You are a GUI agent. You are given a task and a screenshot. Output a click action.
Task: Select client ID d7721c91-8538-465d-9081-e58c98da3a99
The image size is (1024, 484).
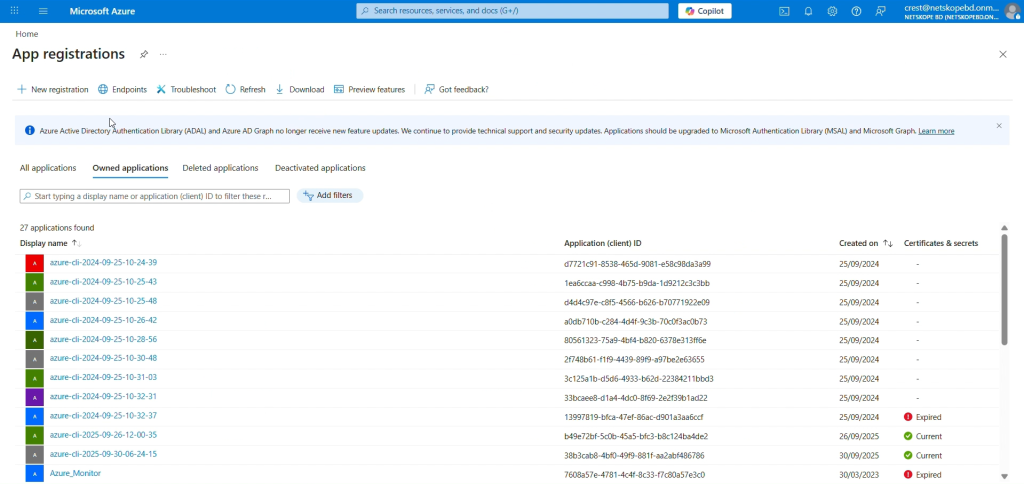(637, 264)
